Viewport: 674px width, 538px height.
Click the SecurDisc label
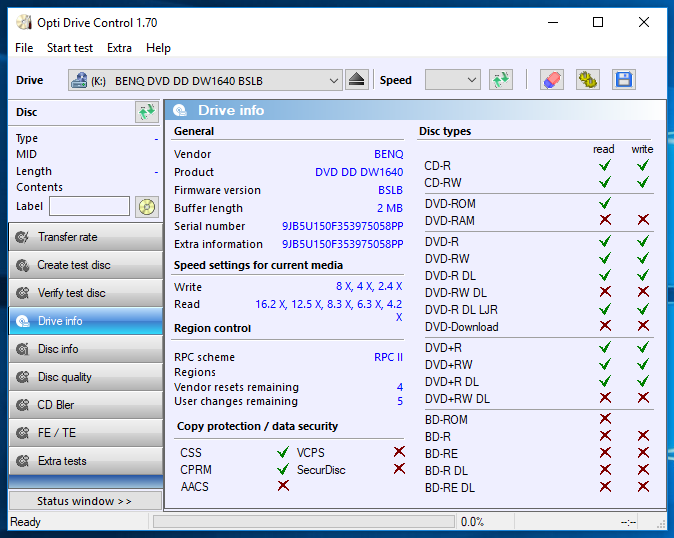coord(321,470)
